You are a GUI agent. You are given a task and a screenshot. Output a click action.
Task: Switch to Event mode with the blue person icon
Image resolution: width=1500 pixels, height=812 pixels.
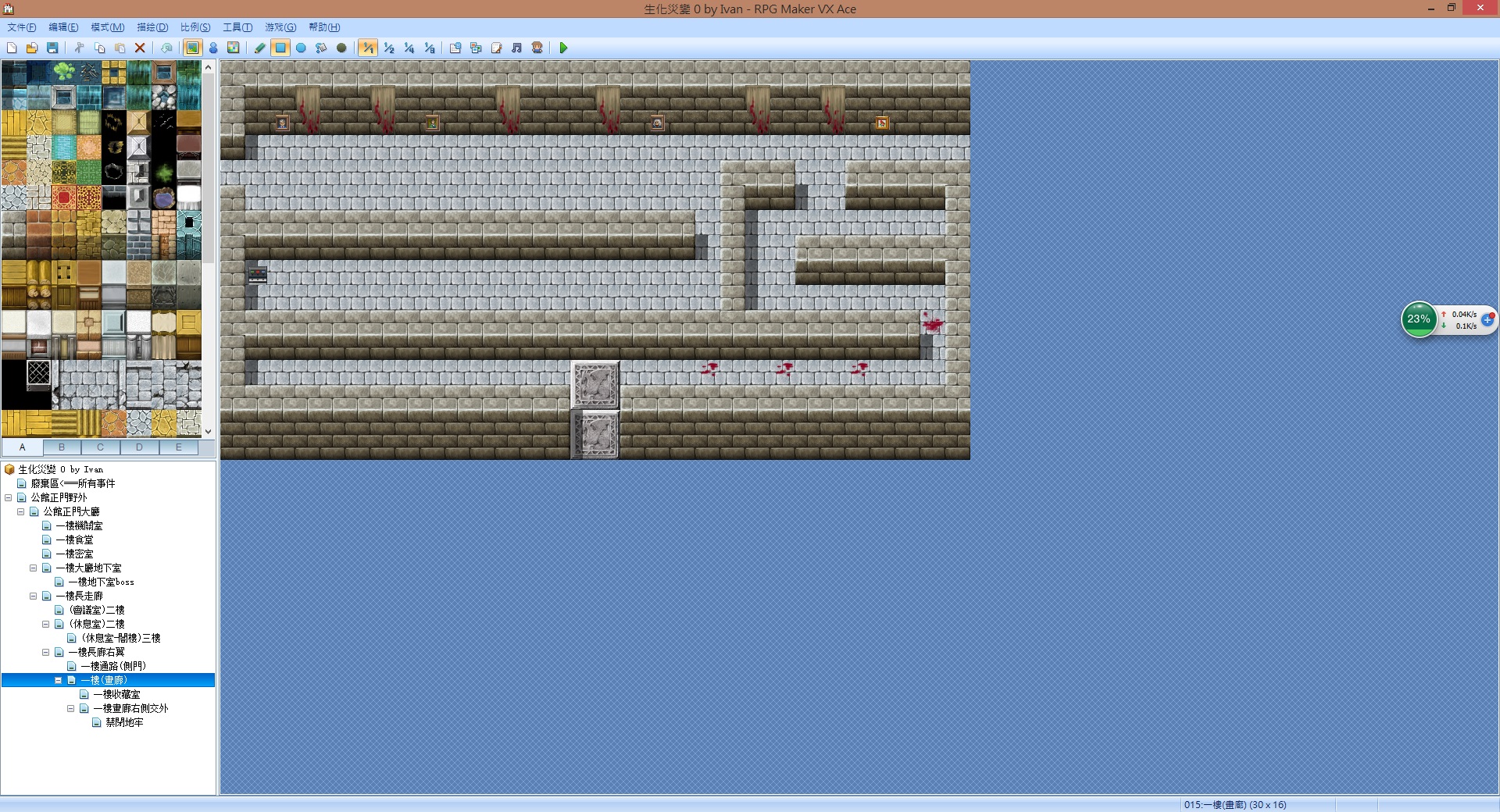(x=213, y=48)
